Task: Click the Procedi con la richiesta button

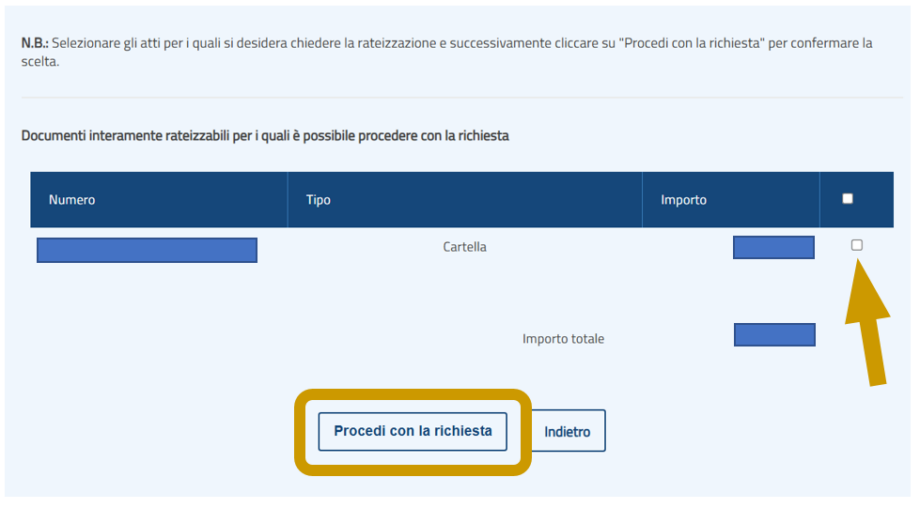Action: point(412,431)
